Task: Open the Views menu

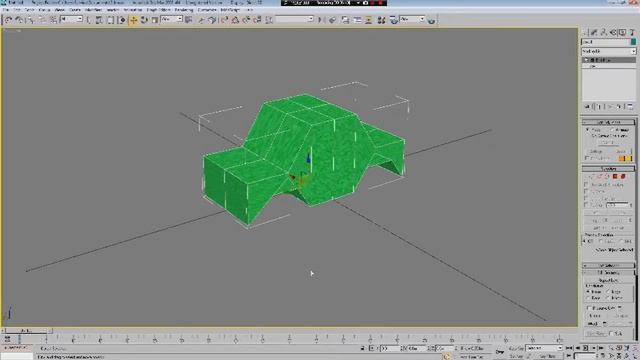Action: pos(60,10)
